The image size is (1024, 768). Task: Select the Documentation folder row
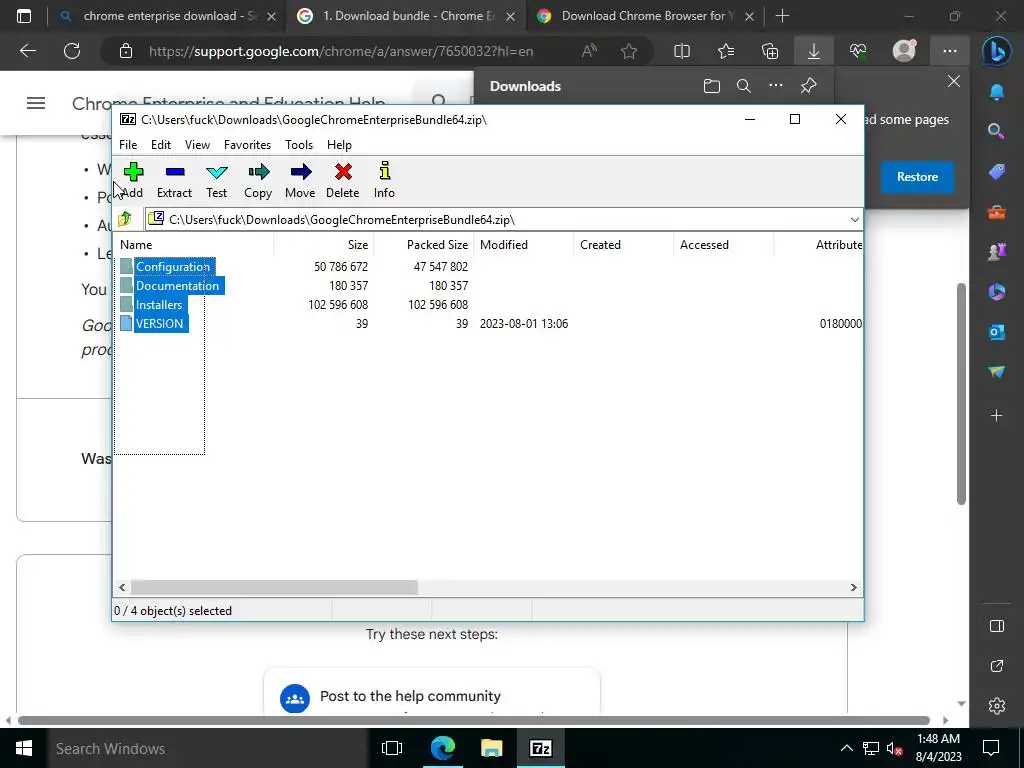point(177,285)
